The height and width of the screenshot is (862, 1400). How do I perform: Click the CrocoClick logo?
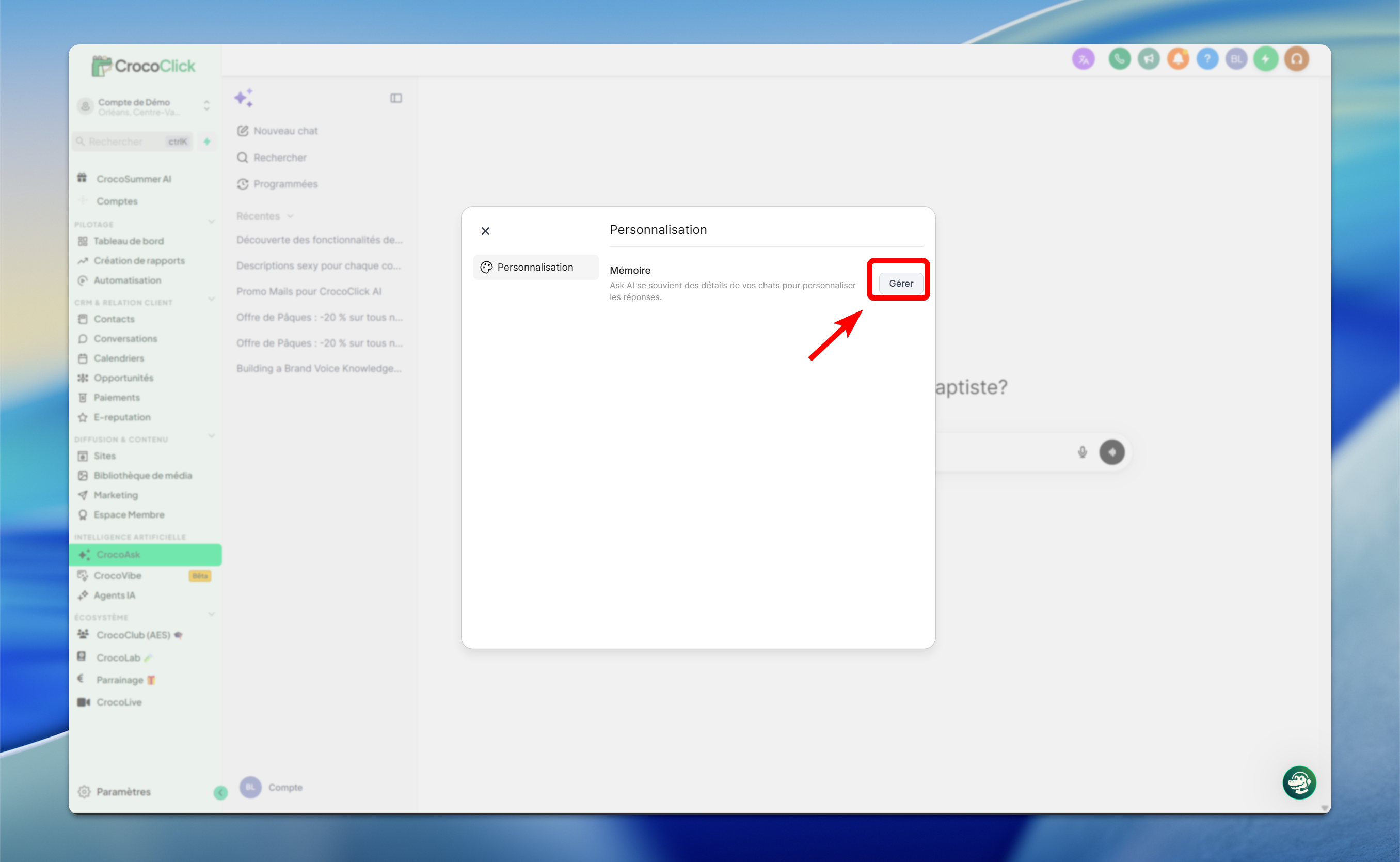(144, 66)
